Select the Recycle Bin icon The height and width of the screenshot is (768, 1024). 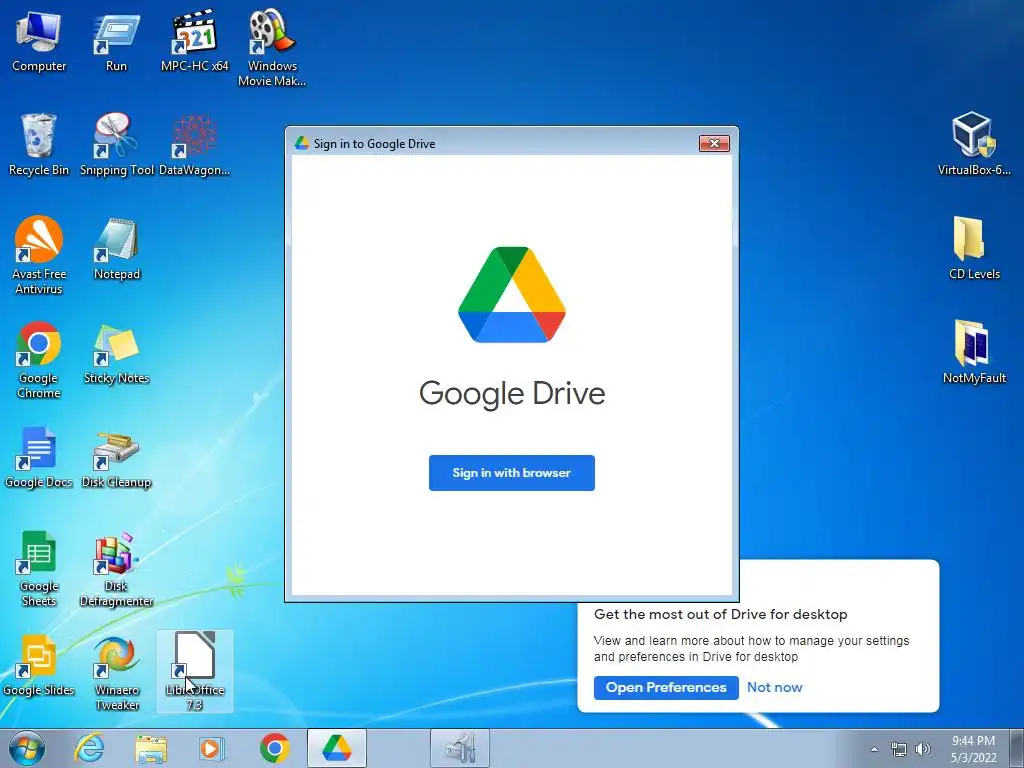[39, 145]
